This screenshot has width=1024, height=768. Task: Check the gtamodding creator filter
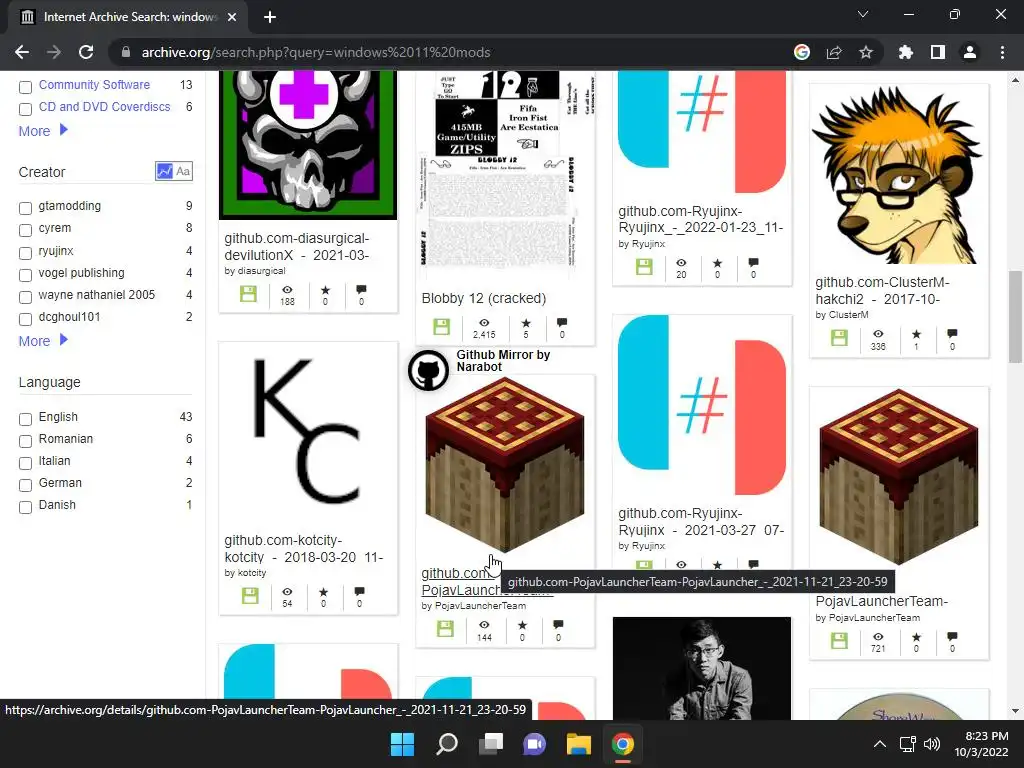pos(25,208)
